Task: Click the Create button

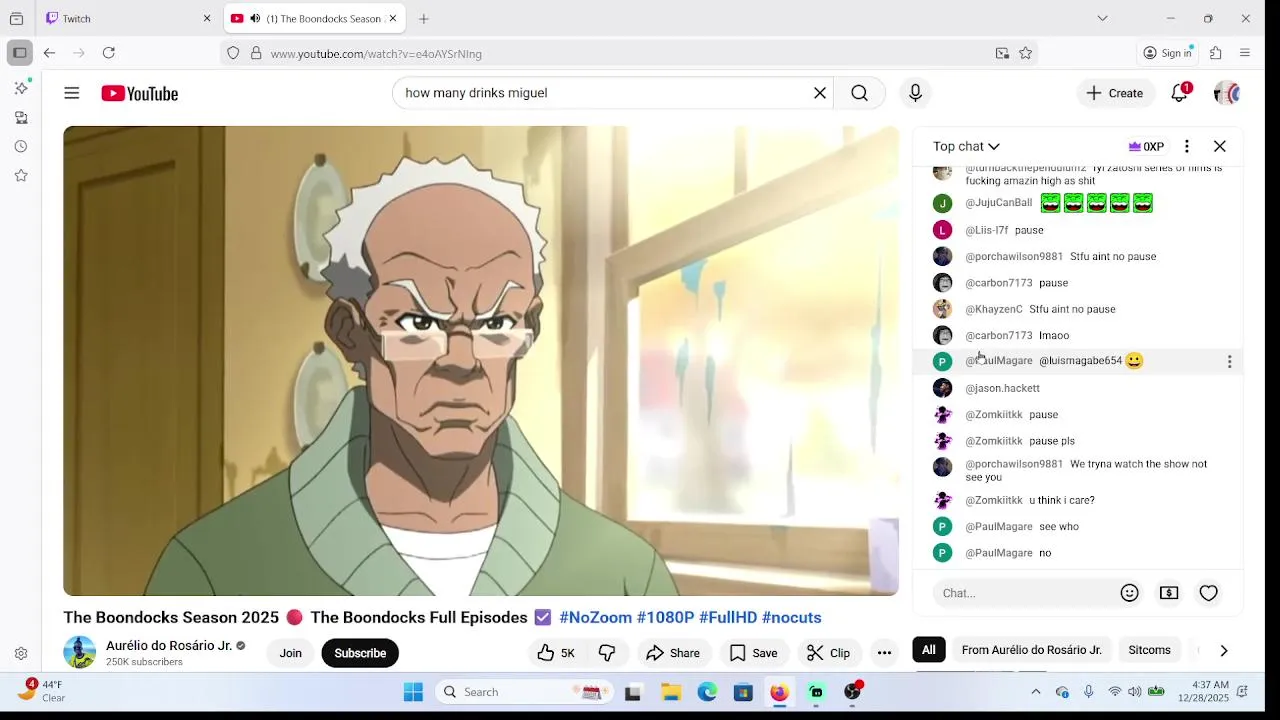Action: [1114, 93]
